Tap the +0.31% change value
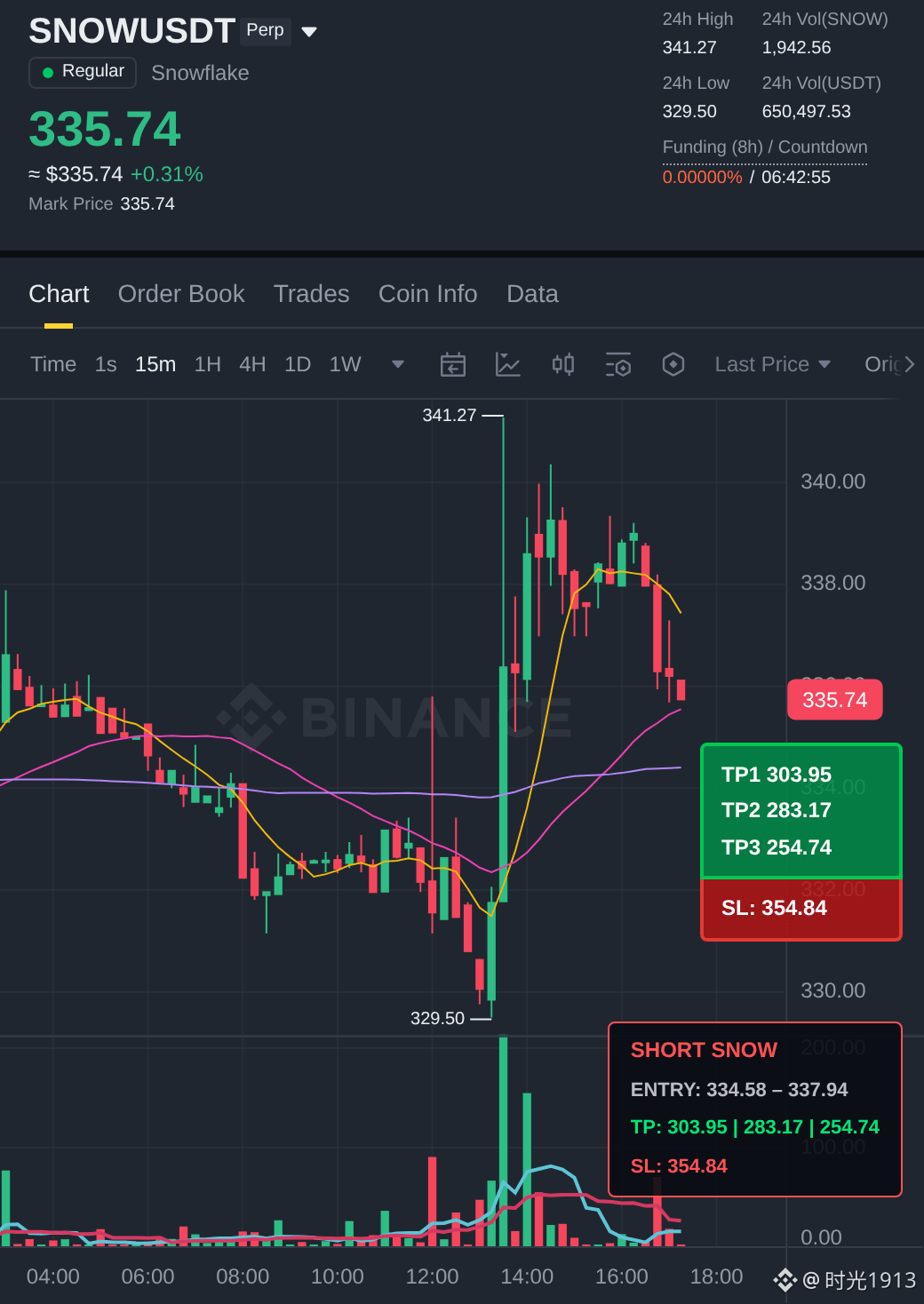This screenshot has width=924, height=1304. 167,175
